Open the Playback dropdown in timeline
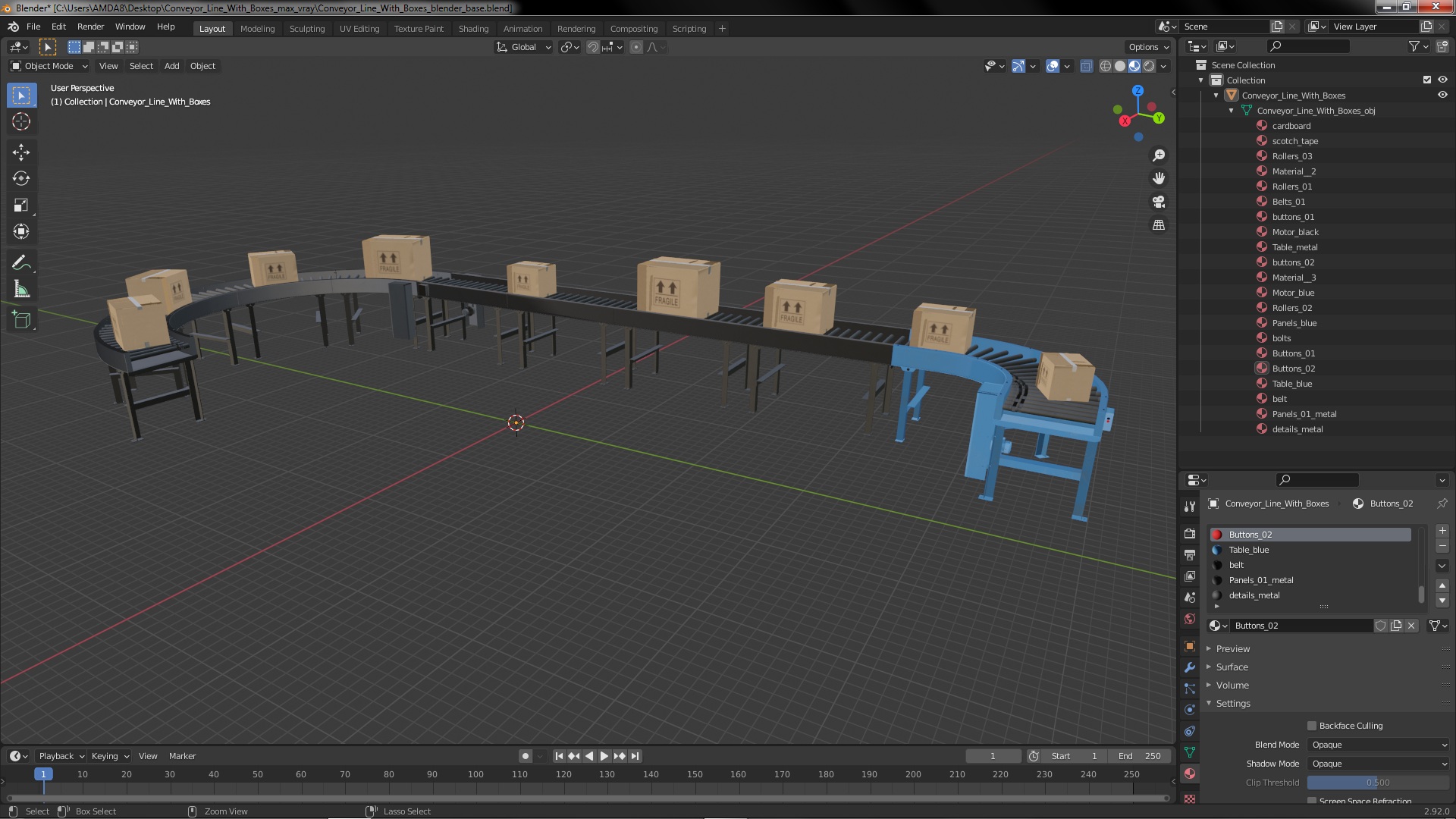The image size is (1456, 819). point(61,756)
